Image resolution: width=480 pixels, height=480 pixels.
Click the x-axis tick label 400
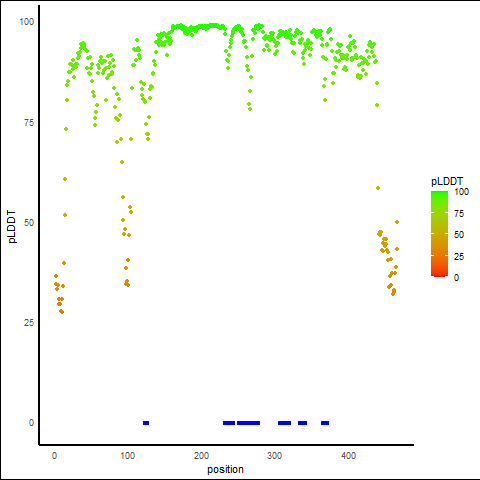[348, 456]
